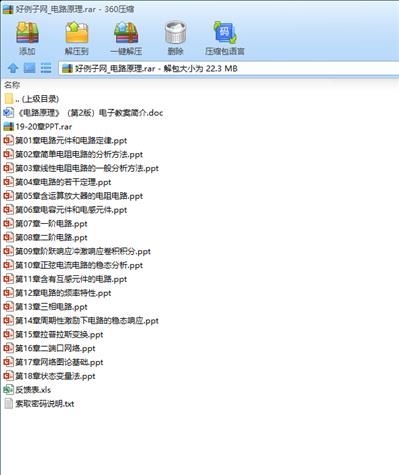
Task: Go up one directory with the arrow icon
Action: point(13,68)
